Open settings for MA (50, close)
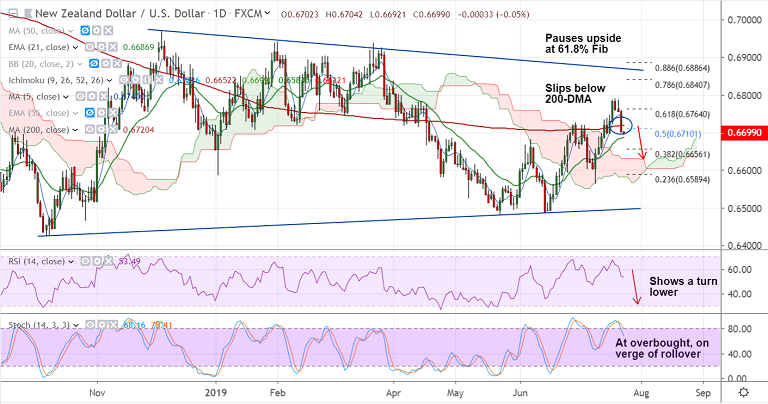 [96, 31]
